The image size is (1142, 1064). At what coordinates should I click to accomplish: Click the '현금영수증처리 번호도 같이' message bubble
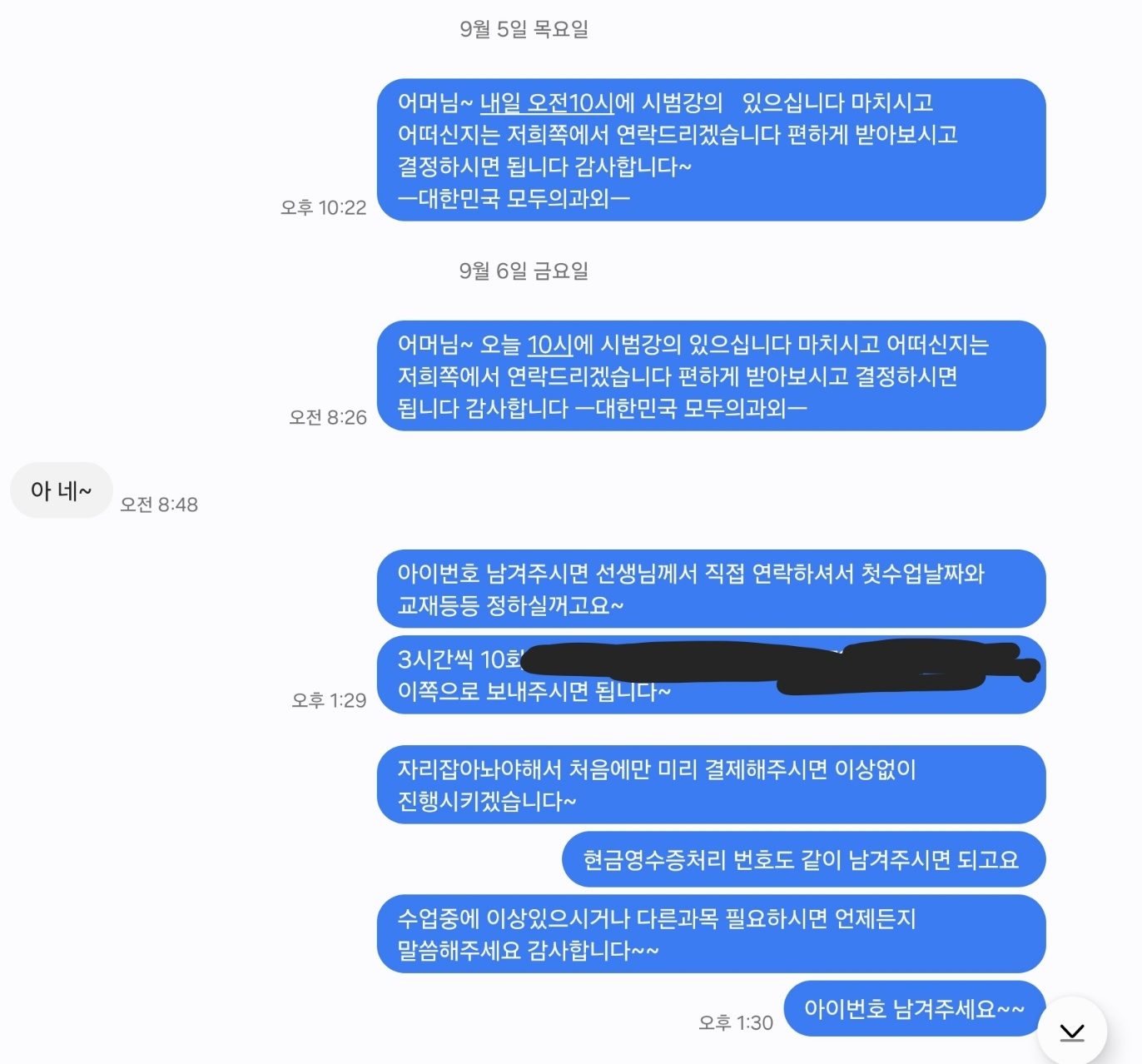[x=803, y=859]
